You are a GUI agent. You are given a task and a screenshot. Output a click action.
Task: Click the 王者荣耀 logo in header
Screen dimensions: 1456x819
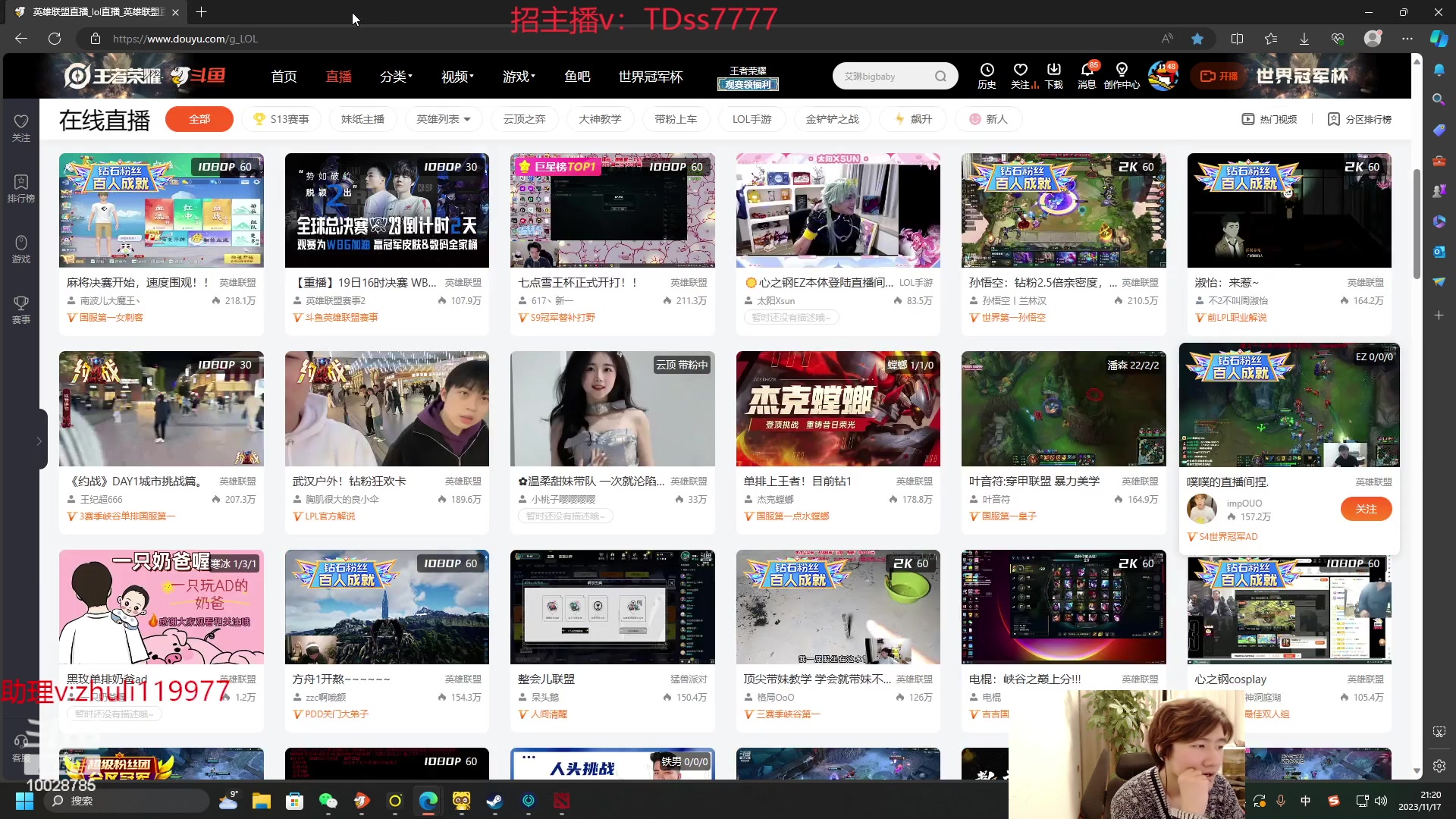(x=112, y=76)
